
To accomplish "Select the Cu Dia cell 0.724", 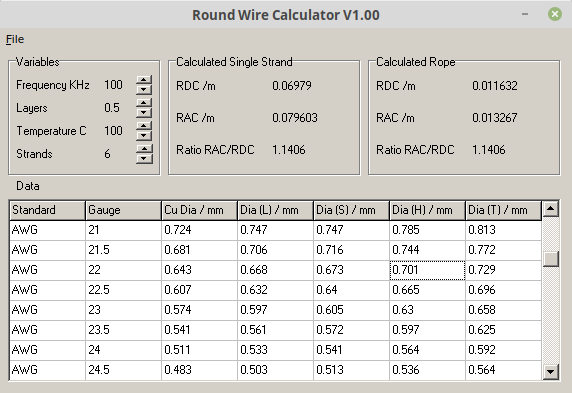I will click(199, 230).
